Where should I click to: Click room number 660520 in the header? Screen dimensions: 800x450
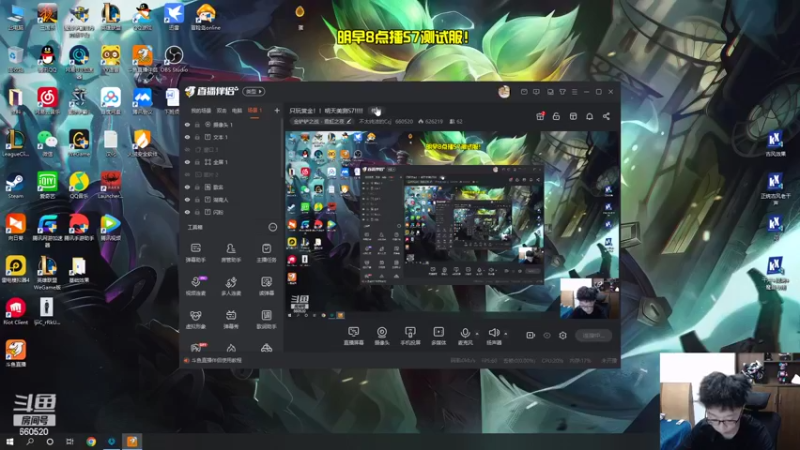[x=404, y=121]
